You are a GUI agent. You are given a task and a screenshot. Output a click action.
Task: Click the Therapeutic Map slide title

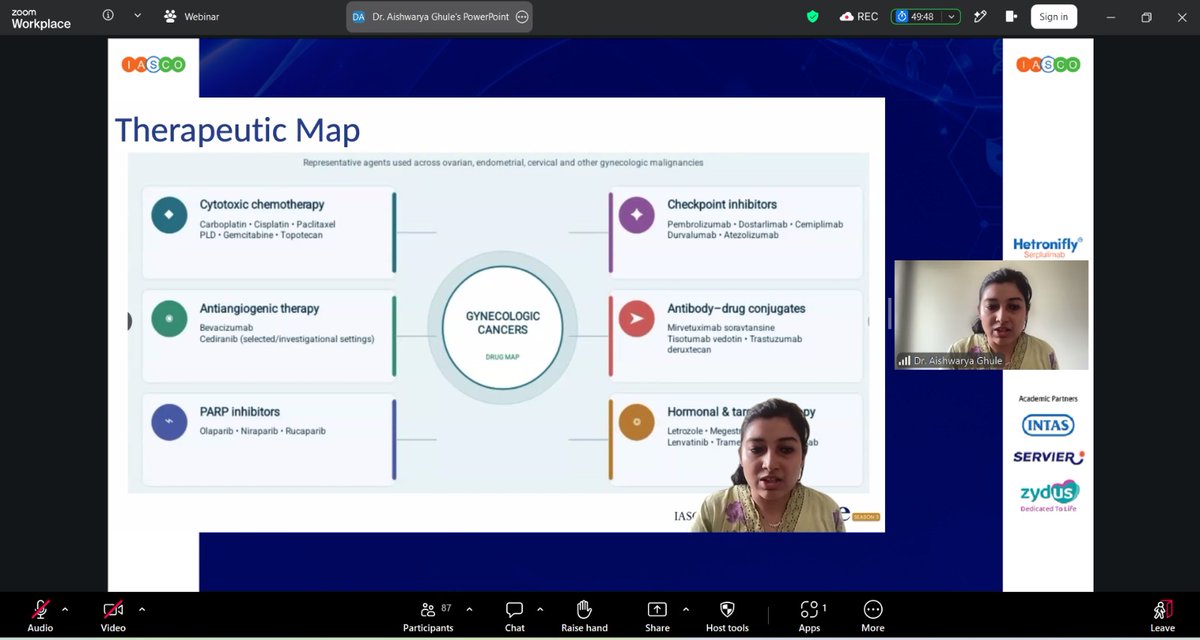tap(237, 131)
